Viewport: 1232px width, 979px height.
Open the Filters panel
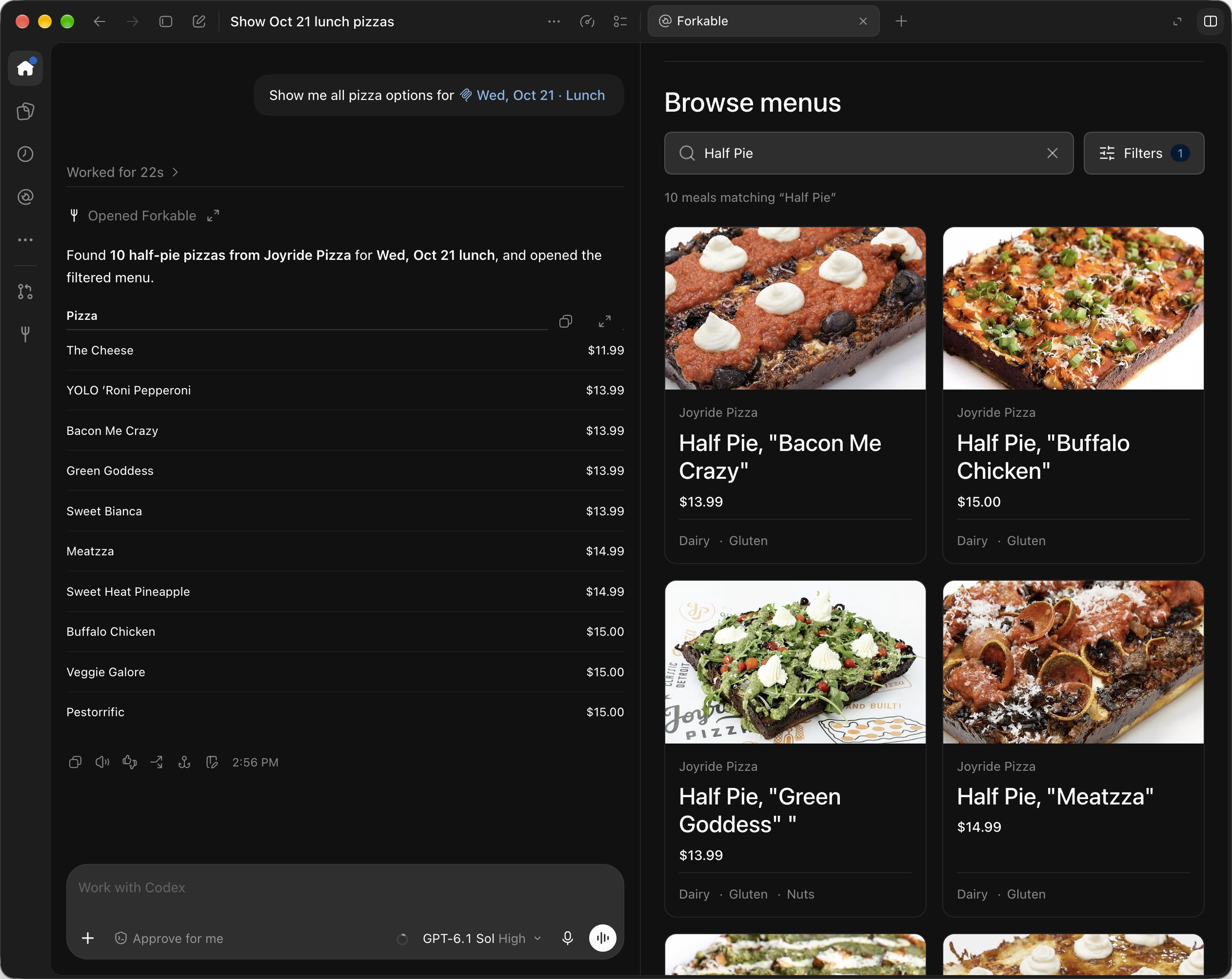1143,153
